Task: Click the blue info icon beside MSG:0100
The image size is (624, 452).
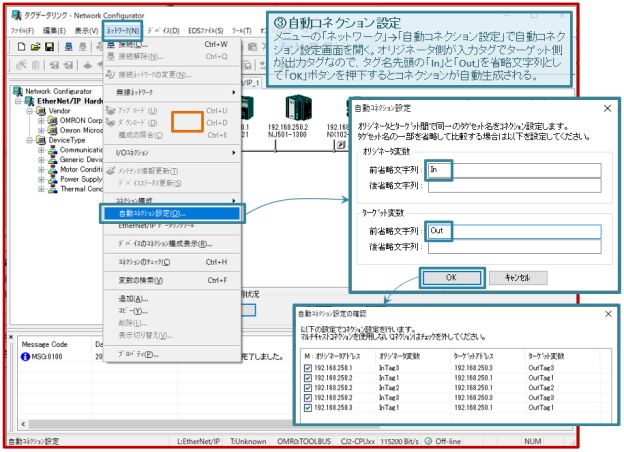Action: [25, 357]
